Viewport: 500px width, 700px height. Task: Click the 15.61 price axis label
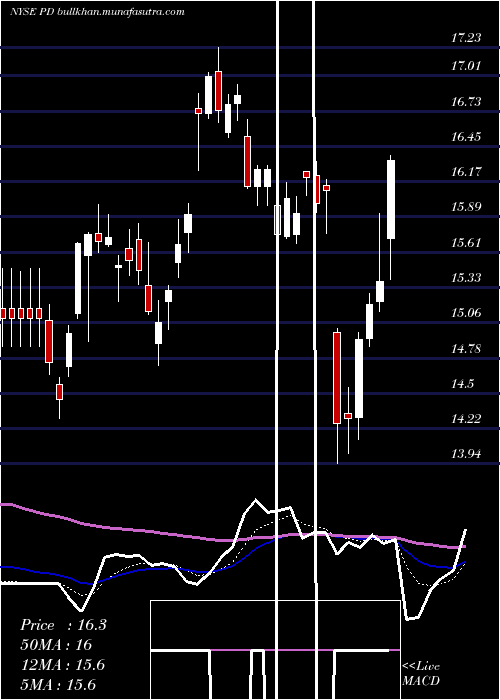[466, 242]
